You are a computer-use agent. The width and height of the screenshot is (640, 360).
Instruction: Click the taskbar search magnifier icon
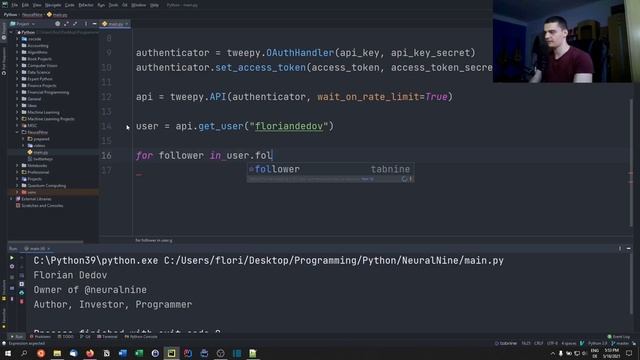pyautogui.click(x=24, y=353)
